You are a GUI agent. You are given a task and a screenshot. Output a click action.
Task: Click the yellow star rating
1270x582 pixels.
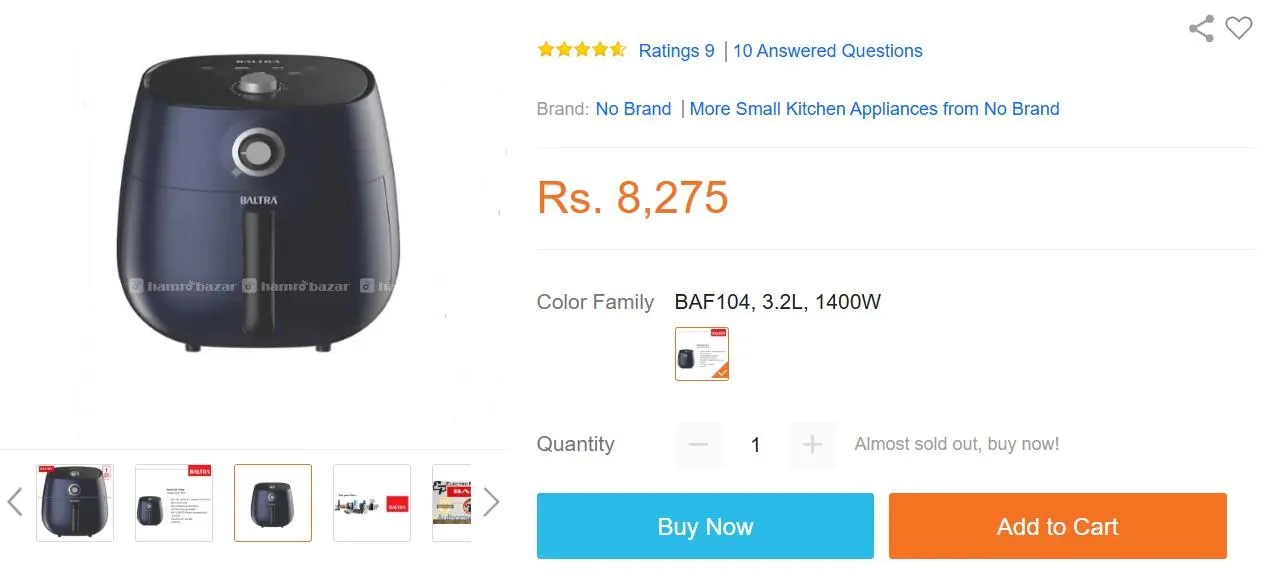581,50
